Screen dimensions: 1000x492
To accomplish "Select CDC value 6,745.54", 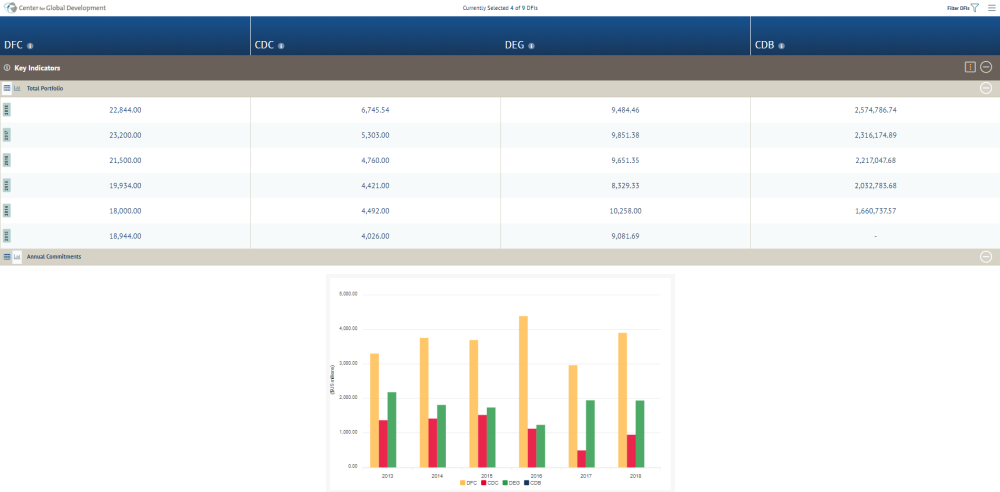I will coord(375,110).
